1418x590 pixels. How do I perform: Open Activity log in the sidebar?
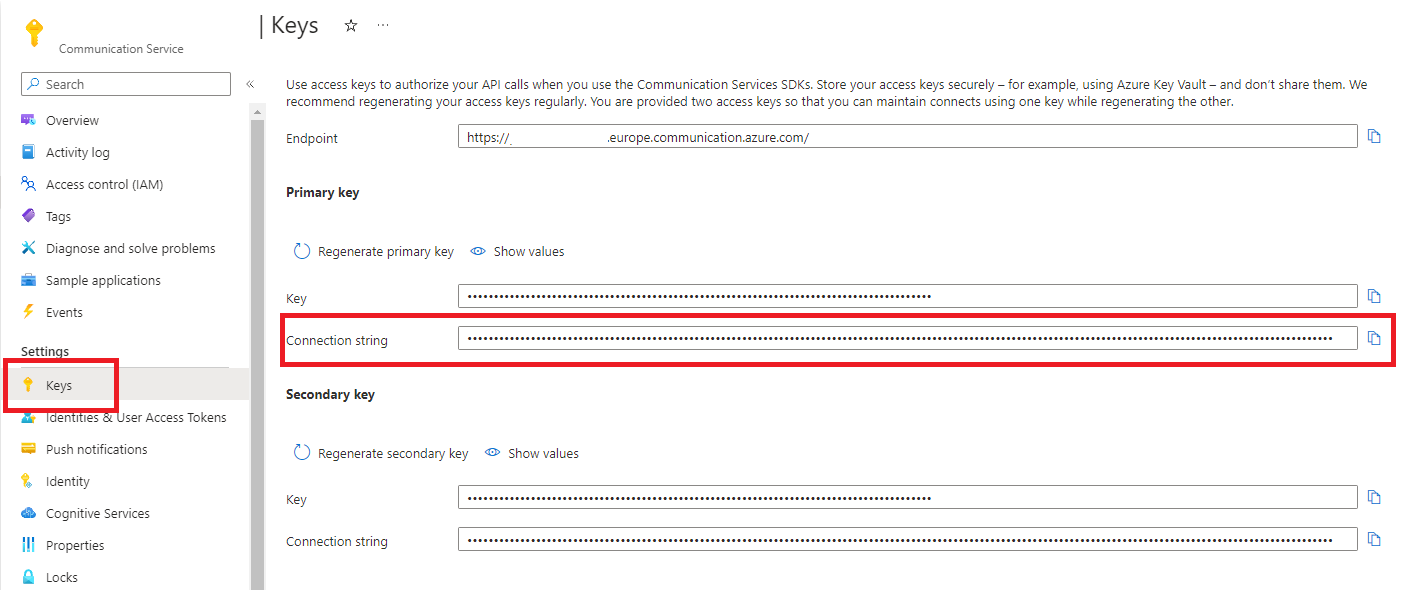point(78,153)
